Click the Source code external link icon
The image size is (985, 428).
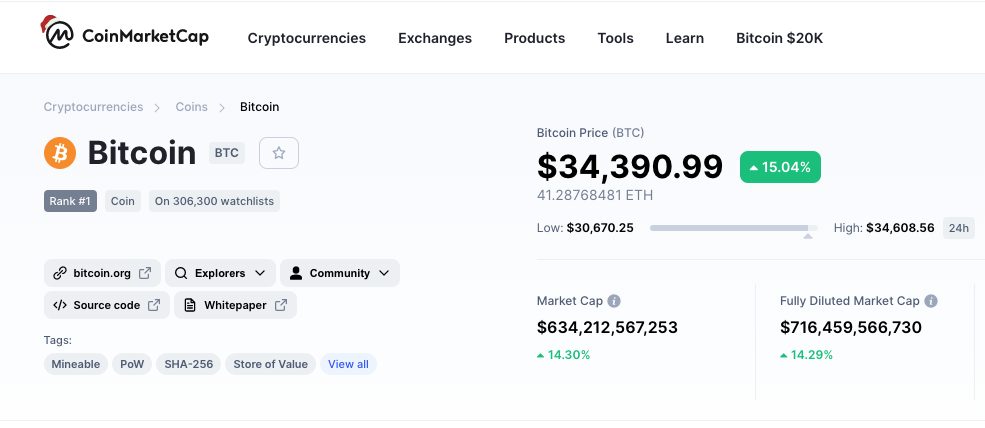154,305
